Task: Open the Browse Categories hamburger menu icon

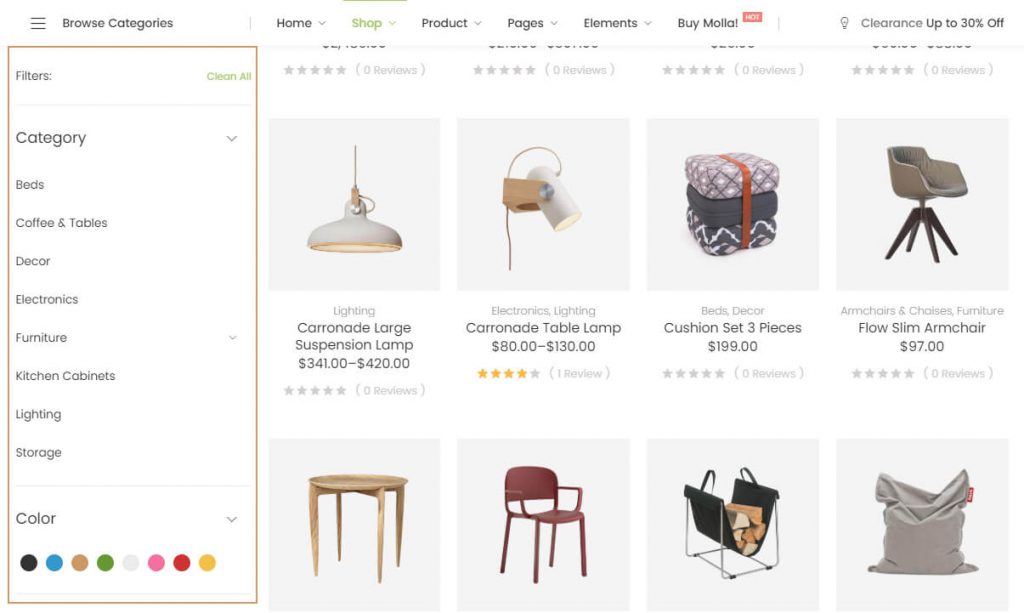Action: click(x=38, y=23)
